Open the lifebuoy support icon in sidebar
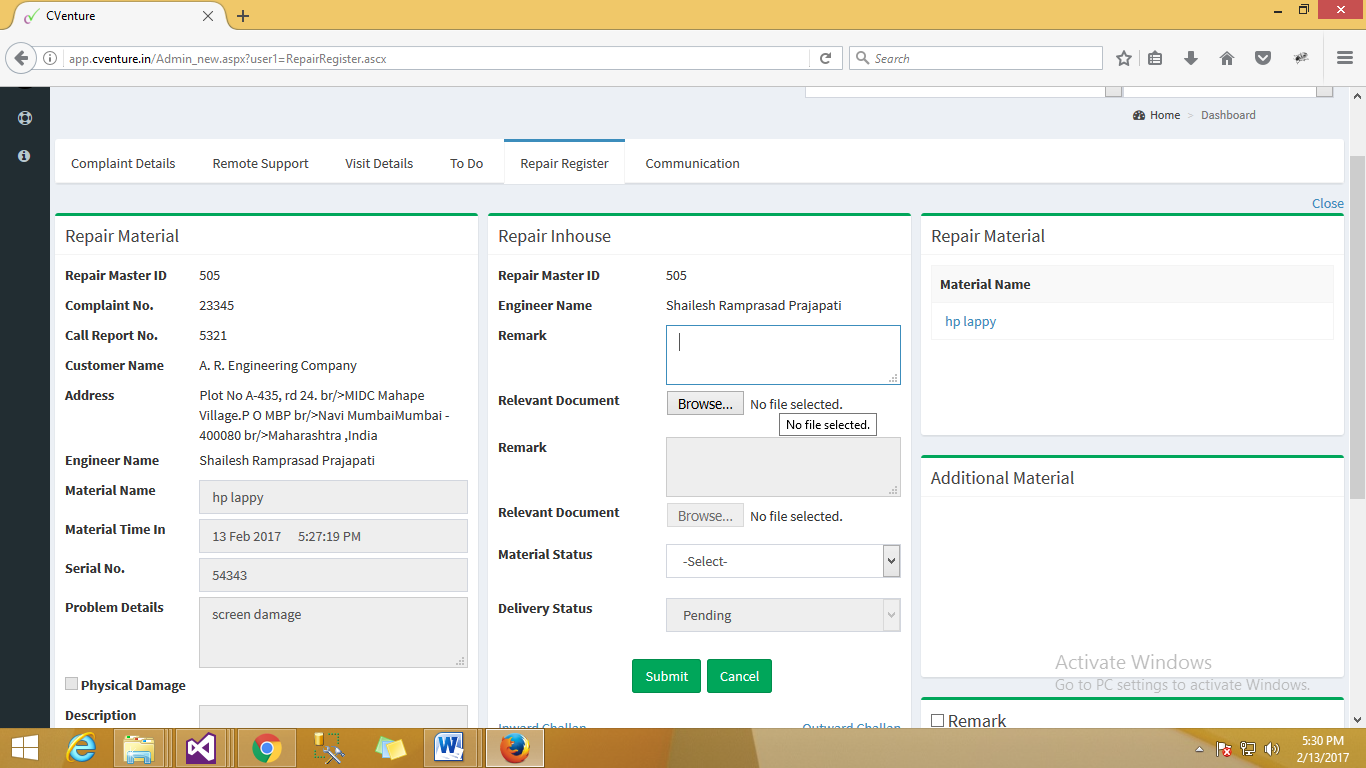 [x=25, y=117]
